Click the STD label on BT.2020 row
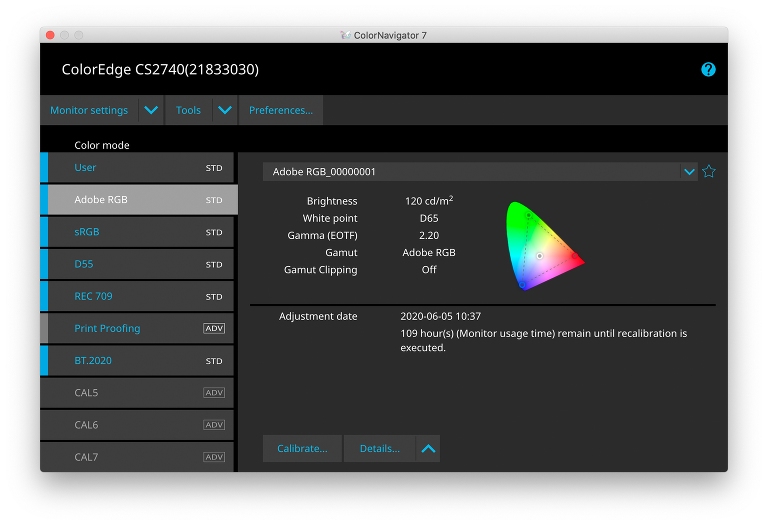The height and width of the screenshot is (525, 768). click(x=214, y=361)
